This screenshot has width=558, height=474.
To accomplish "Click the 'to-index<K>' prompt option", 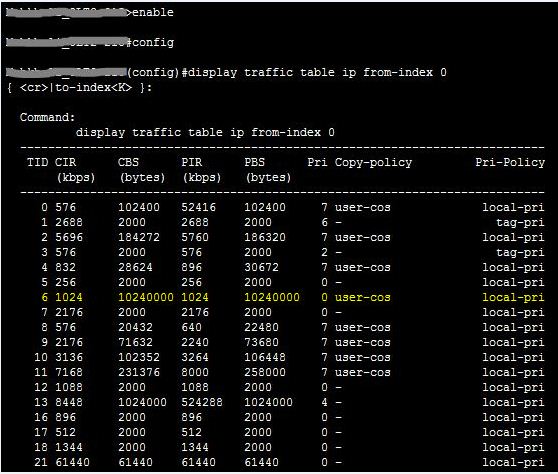I will pyautogui.click(x=94, y=87).
